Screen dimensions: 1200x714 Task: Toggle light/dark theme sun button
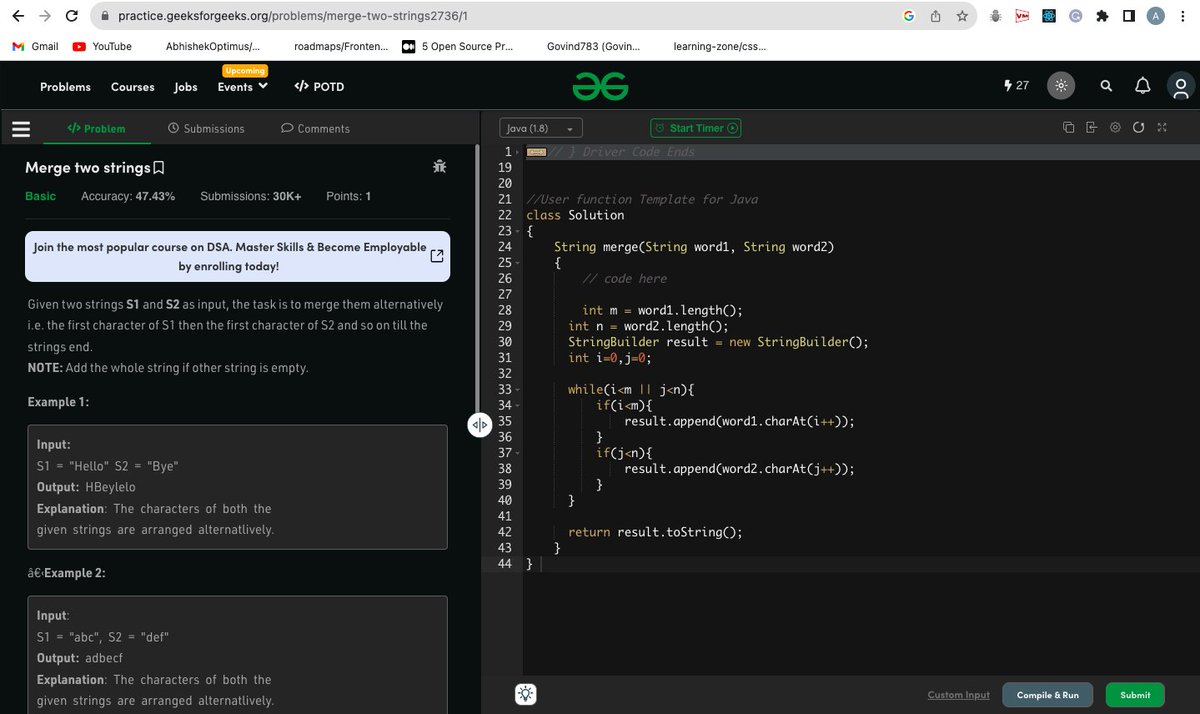[x=1061, y=86]
